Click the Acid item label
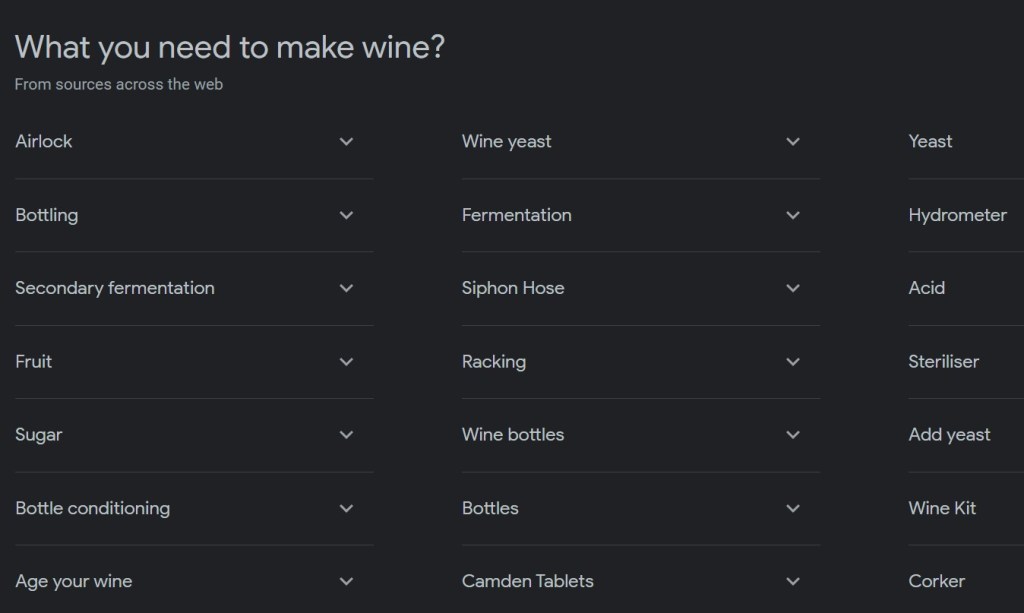Image resolution: width=1024 pixels, height=613 pixels. (x=926, y=288)
